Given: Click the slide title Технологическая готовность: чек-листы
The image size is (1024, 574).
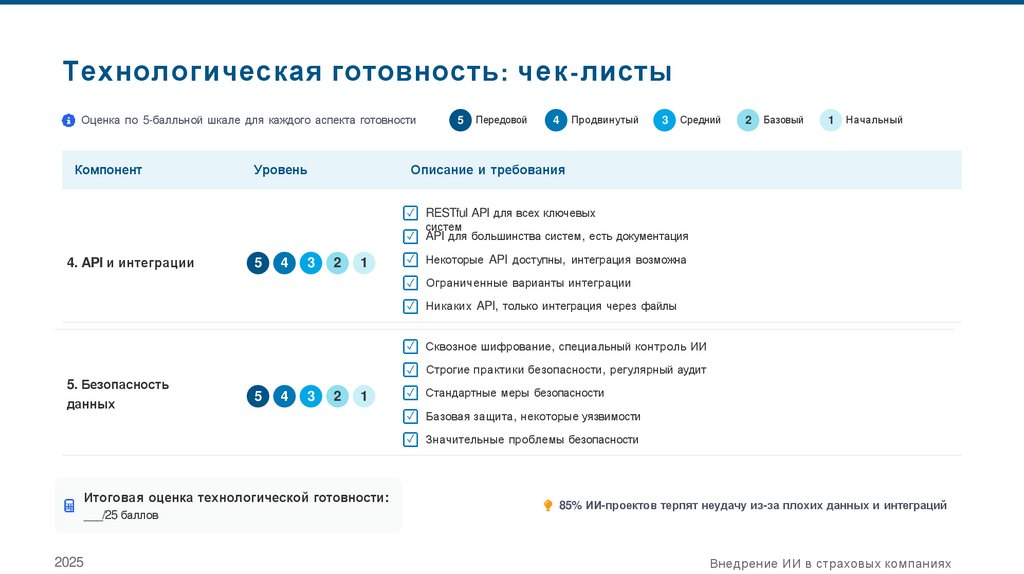Looking at the screenshot, I should (367, 72).
